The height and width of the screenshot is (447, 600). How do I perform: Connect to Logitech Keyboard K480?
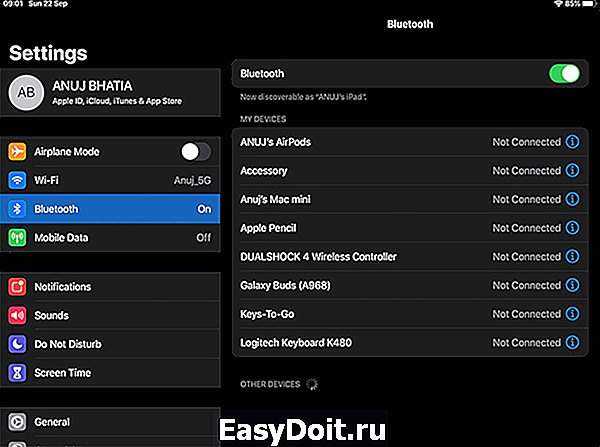(410, 343)
